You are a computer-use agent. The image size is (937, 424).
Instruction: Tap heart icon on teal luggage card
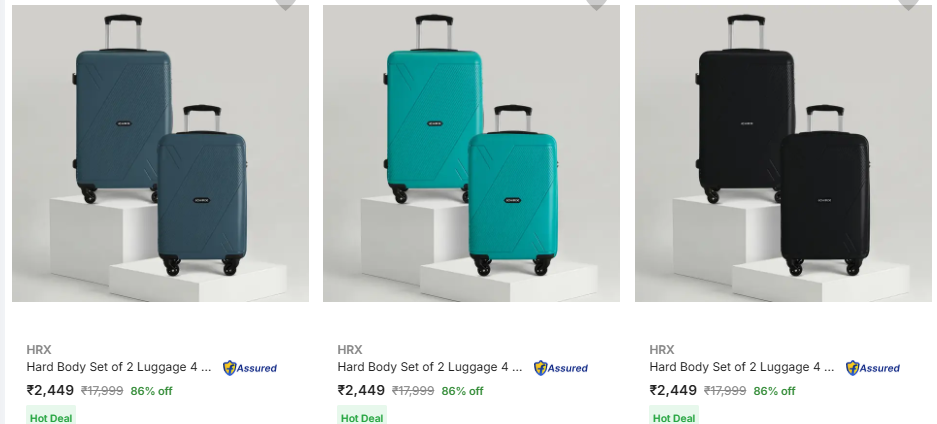coord(597,4)
